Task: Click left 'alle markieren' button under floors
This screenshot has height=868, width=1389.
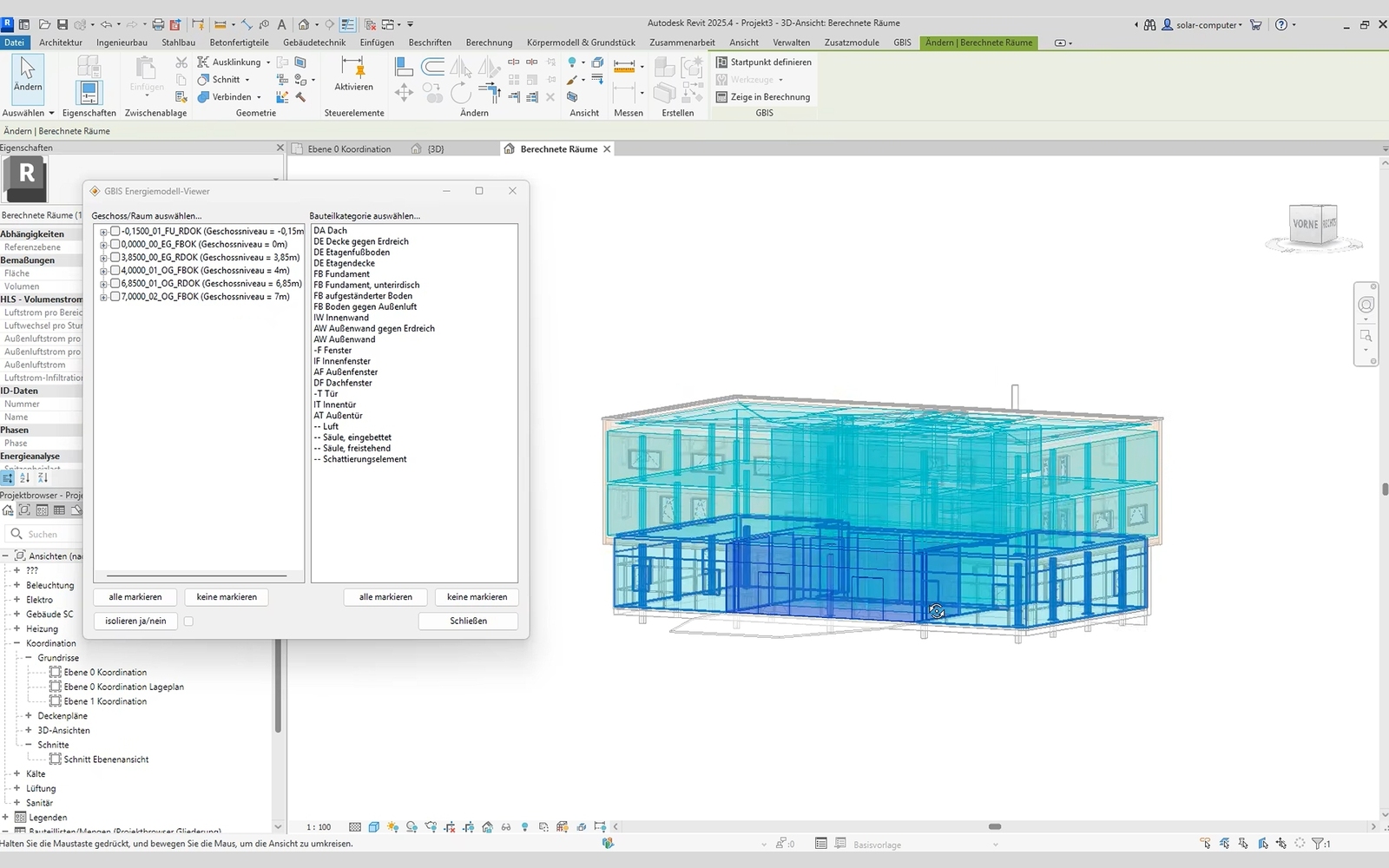Action: [x=135, y=597]
